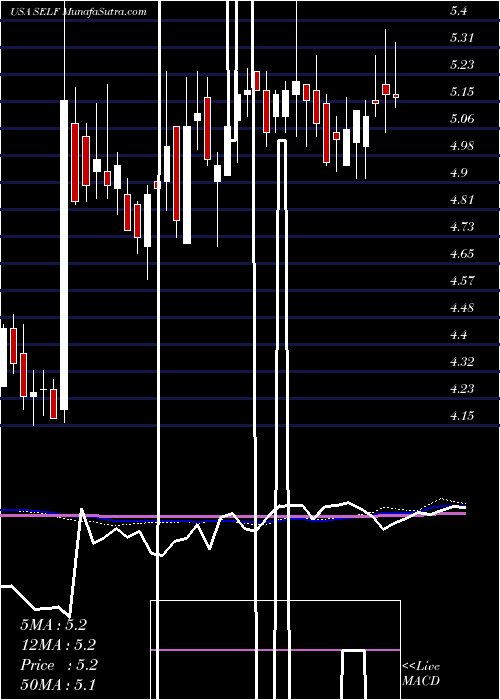
Task: Click the 'USA SELF MunafaSutra.com' chart title
Action: pyautogui.click(x=78, y=12)
